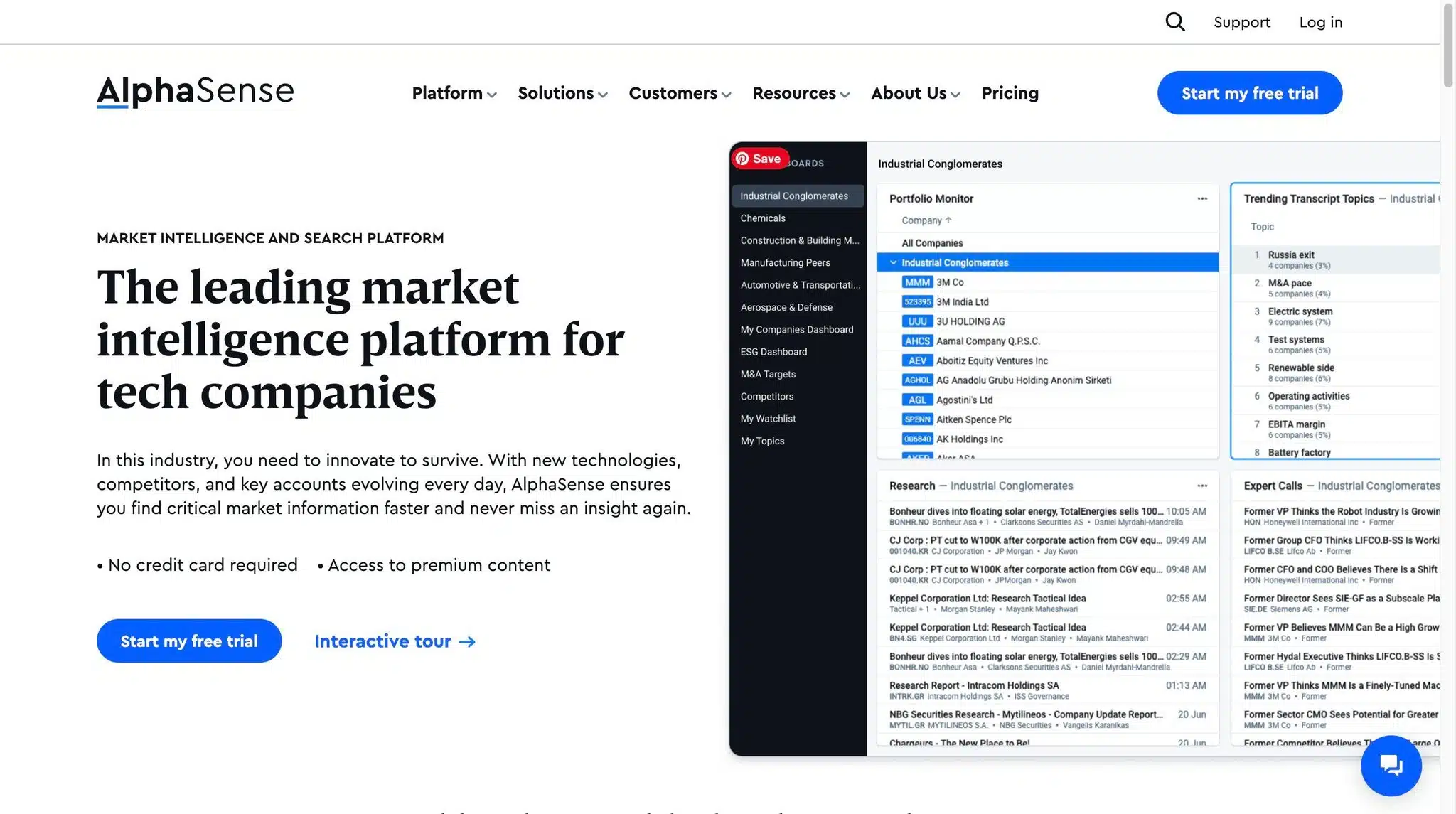
Task: Expand the Solutions dropdown
Action: [562, 93]
